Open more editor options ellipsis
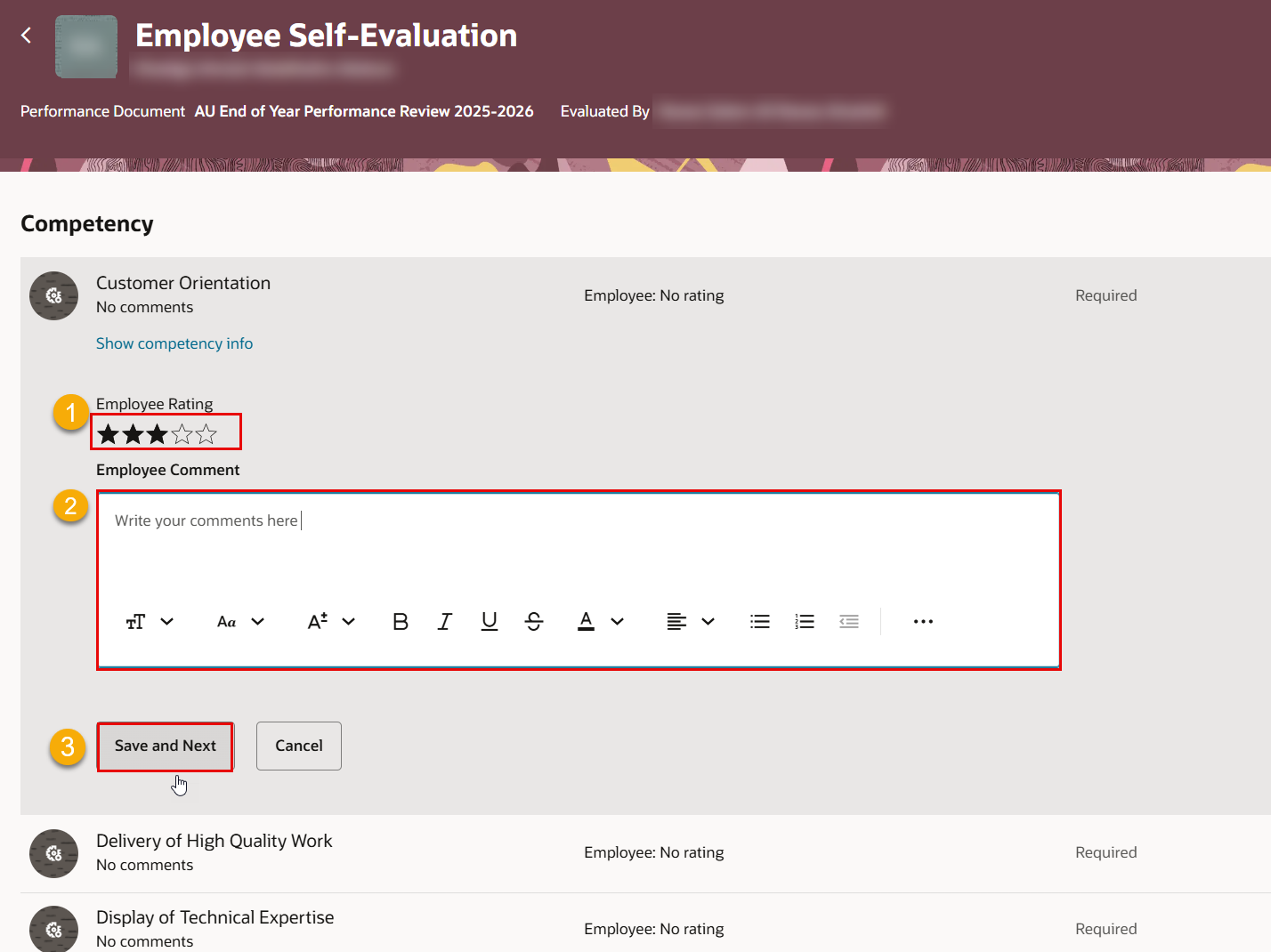The image size is (1271, 952). 923,622
